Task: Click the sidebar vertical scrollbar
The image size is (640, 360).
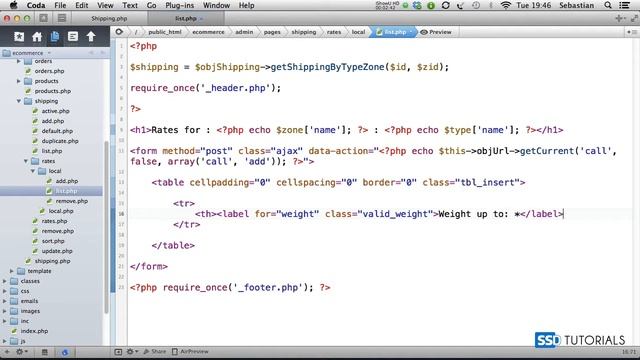Action: (x=107, y=227)
